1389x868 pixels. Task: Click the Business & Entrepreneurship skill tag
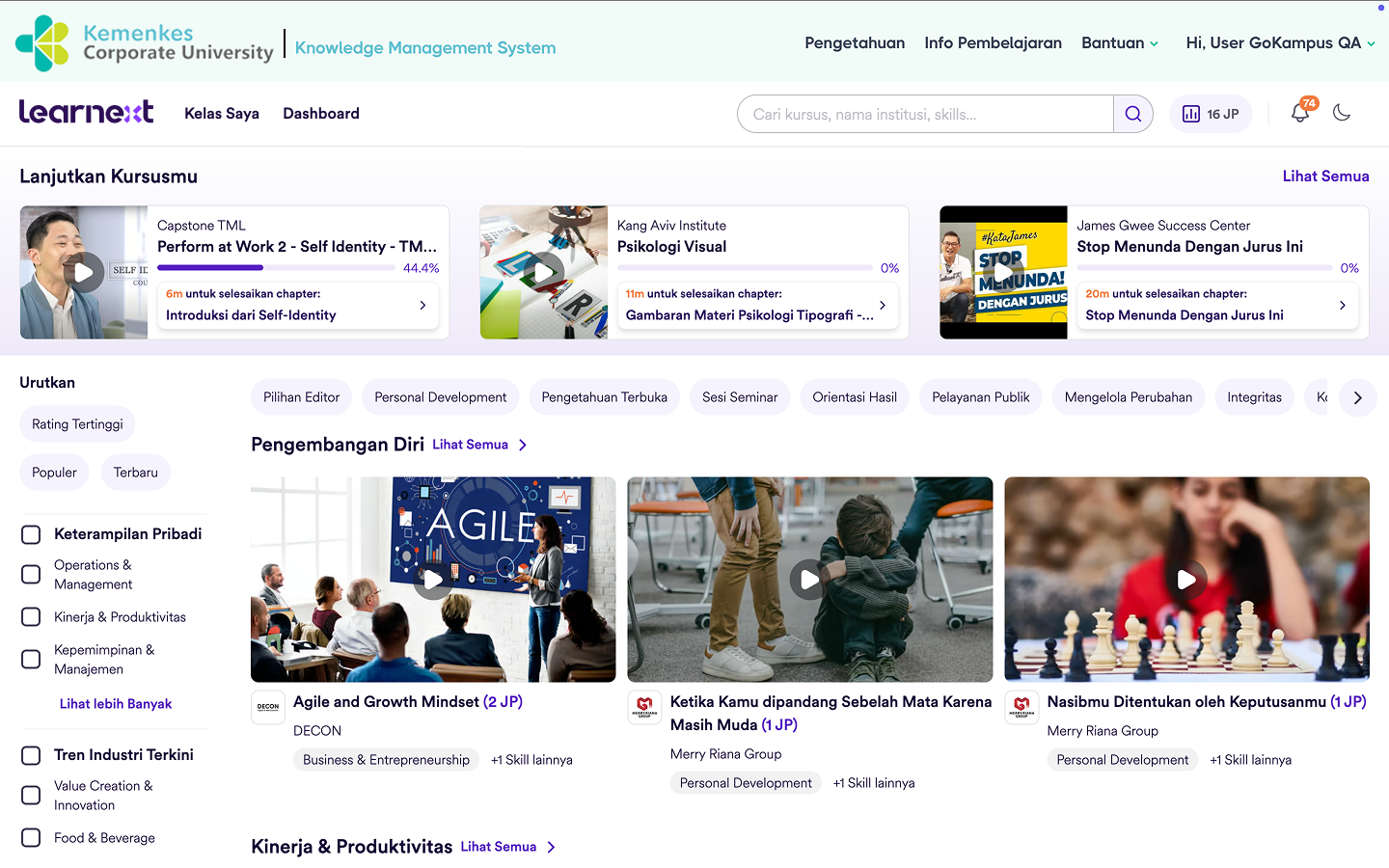[x=386, y=760]
